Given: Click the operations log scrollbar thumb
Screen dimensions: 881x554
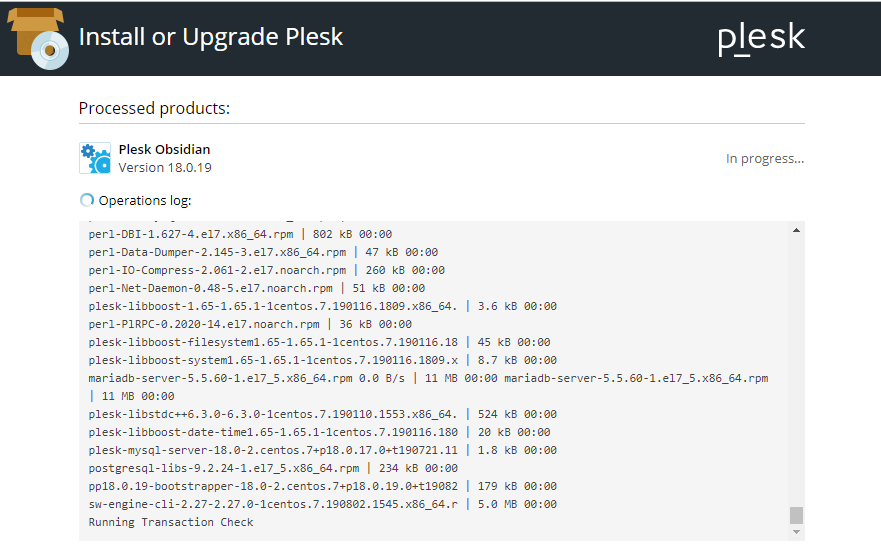Looking at the screenshot, I should coord(796,515).
